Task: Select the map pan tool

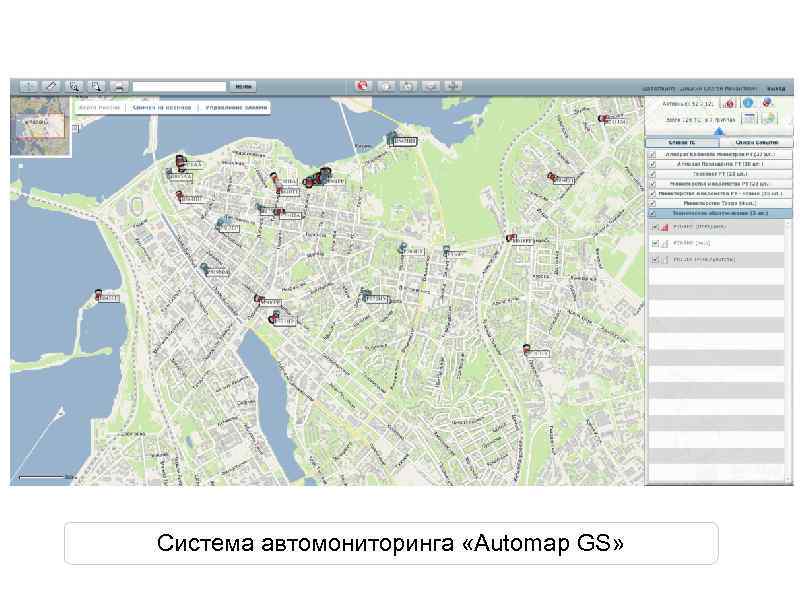Action: click(x=28, y=87)
